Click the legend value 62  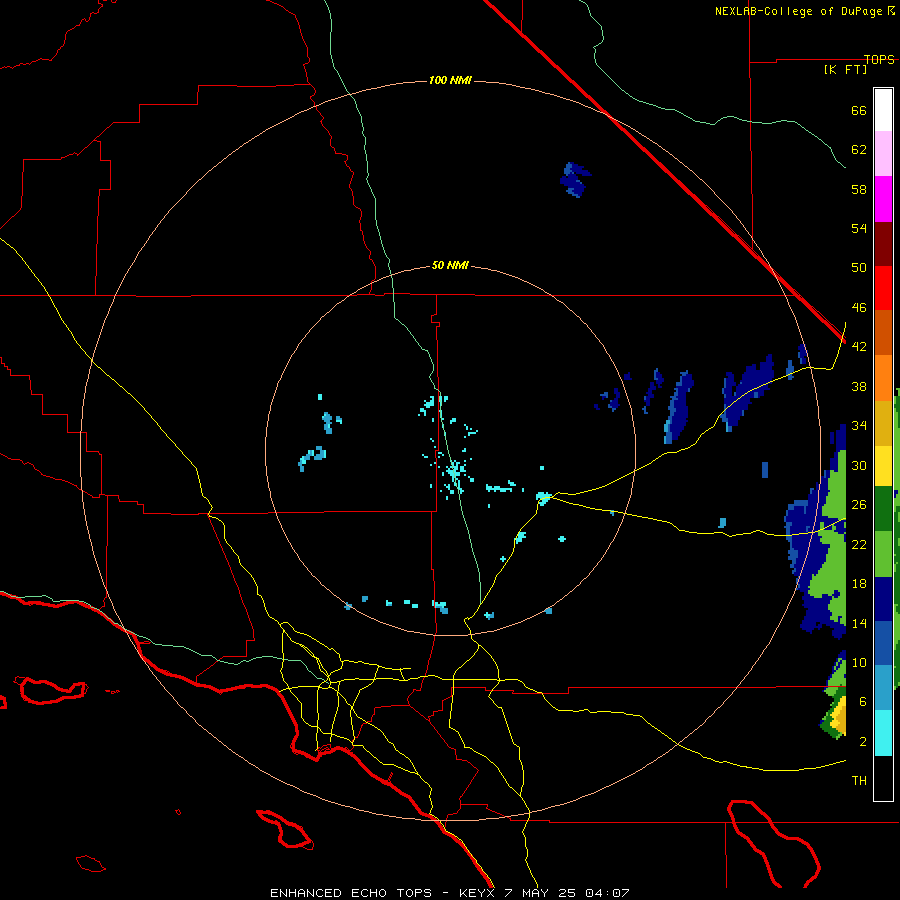[859, 150]
